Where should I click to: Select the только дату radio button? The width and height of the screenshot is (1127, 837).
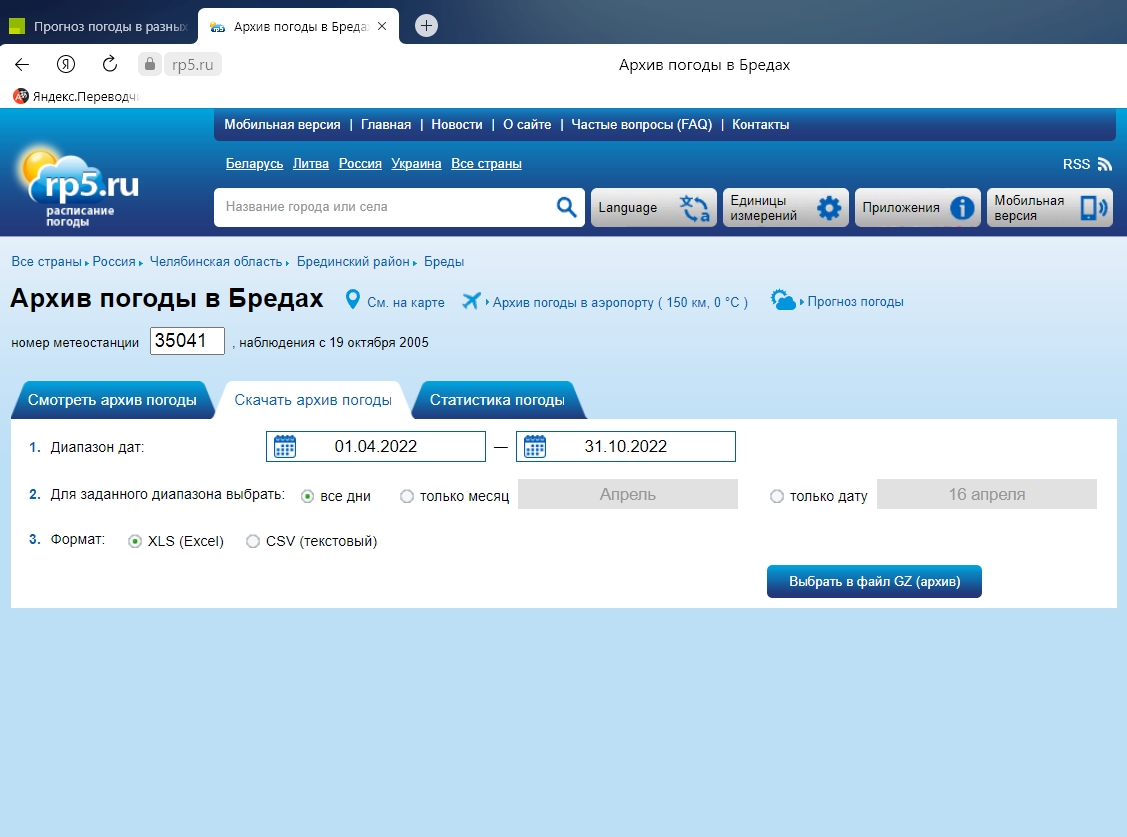(777, 496)
